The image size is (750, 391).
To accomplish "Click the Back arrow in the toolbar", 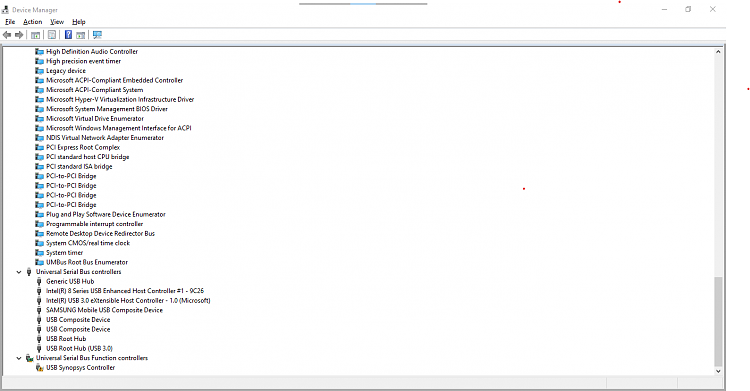I will click(7, 34).
